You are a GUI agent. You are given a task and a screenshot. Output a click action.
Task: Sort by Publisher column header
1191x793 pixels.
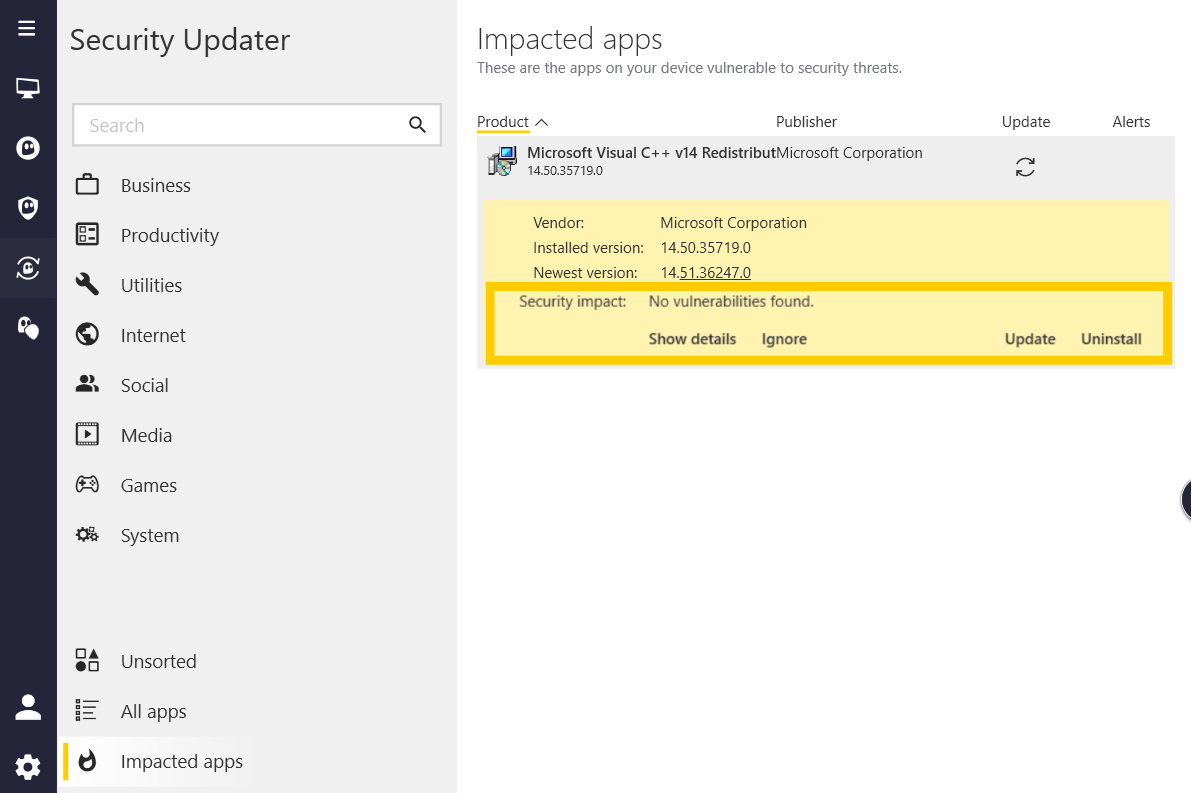pos(806,122)
